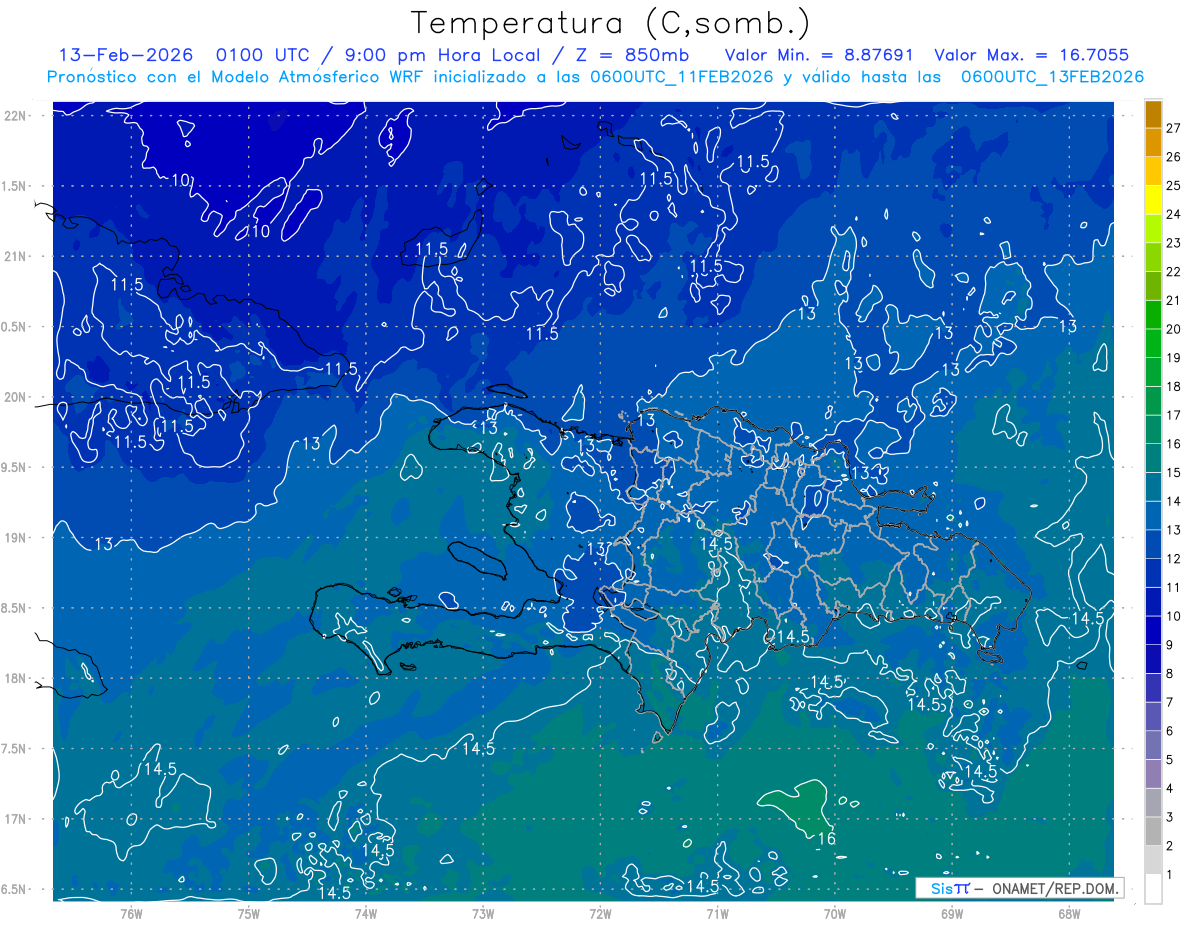Click the topmost dark-orange swatch above 27

[1154, 115]
